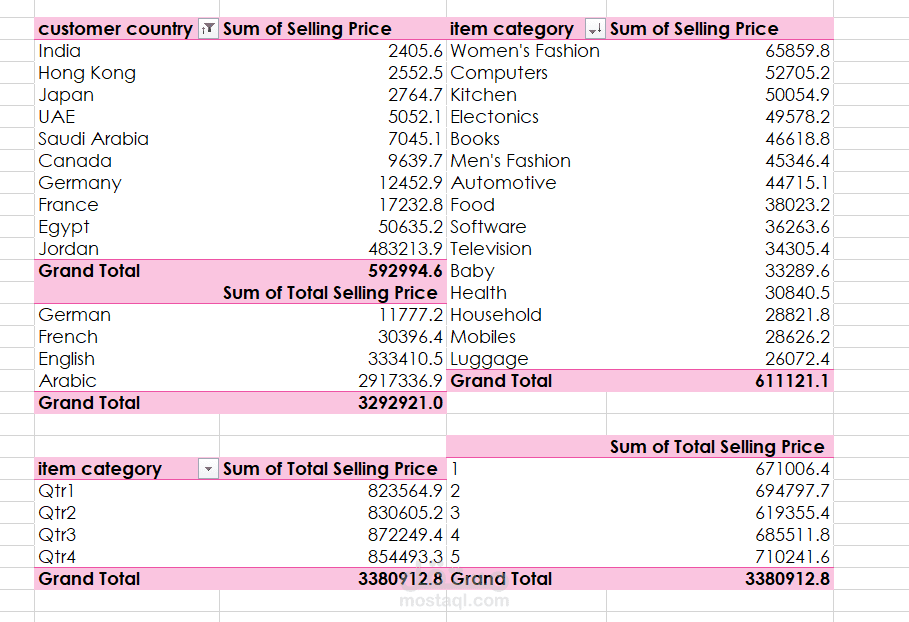Select the Qtr3 value 872249.4

[404, 535]
